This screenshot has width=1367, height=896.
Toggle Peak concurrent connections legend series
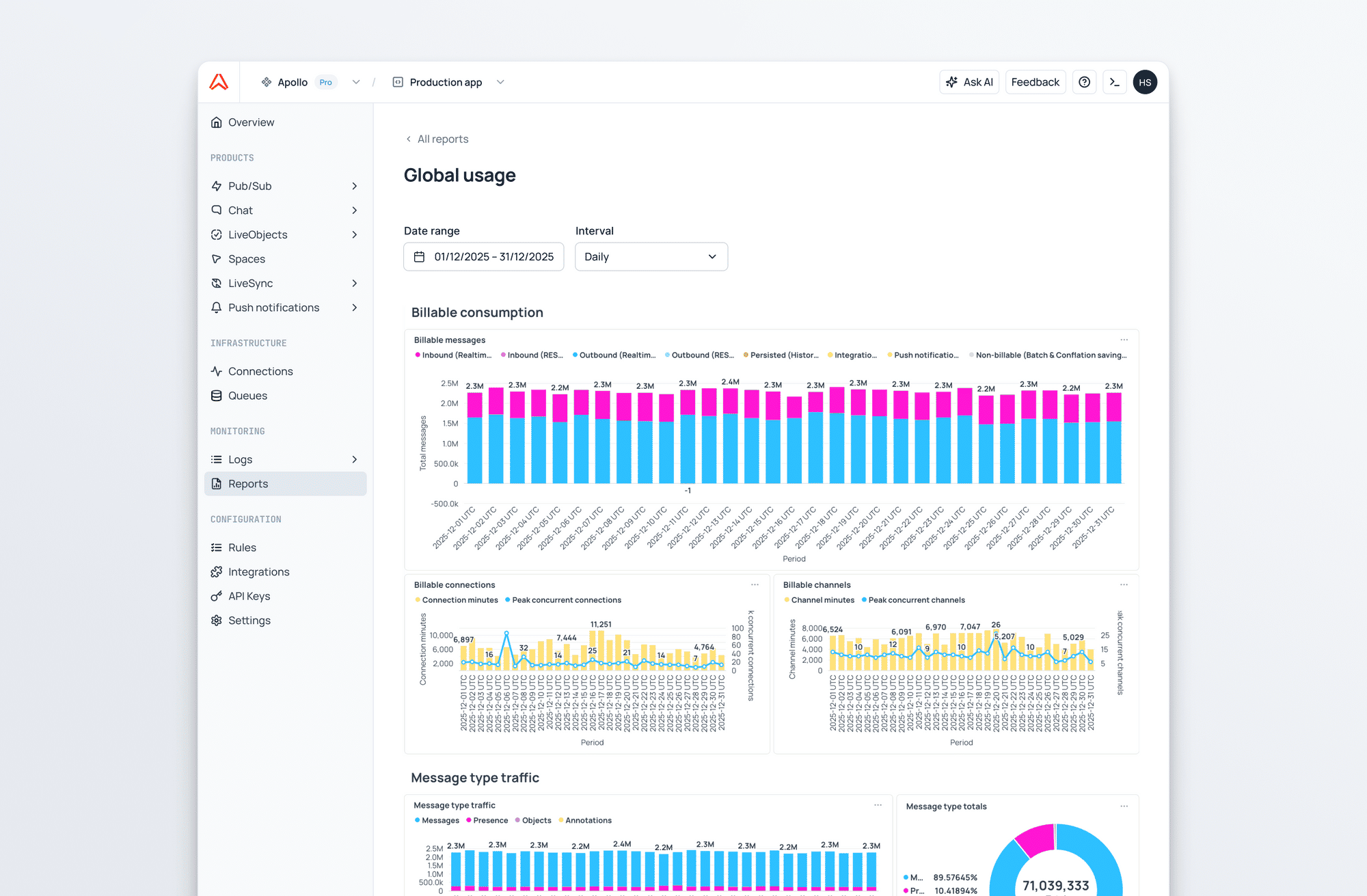[566, 600]
